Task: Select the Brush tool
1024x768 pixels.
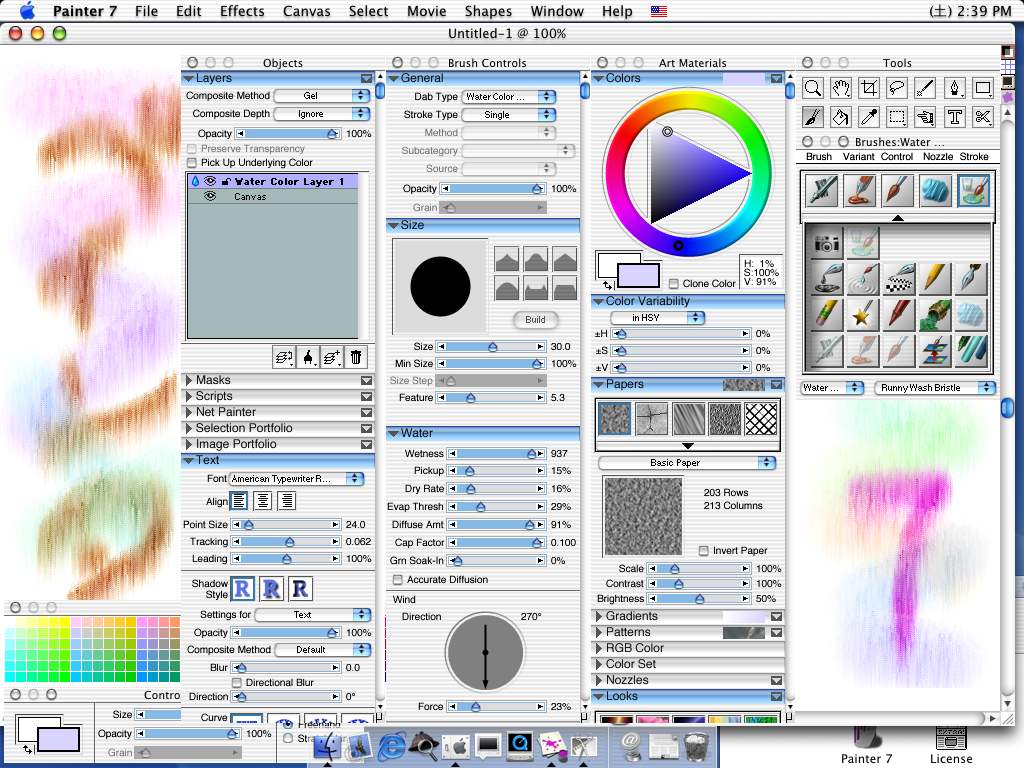Action: pos(813,117)
